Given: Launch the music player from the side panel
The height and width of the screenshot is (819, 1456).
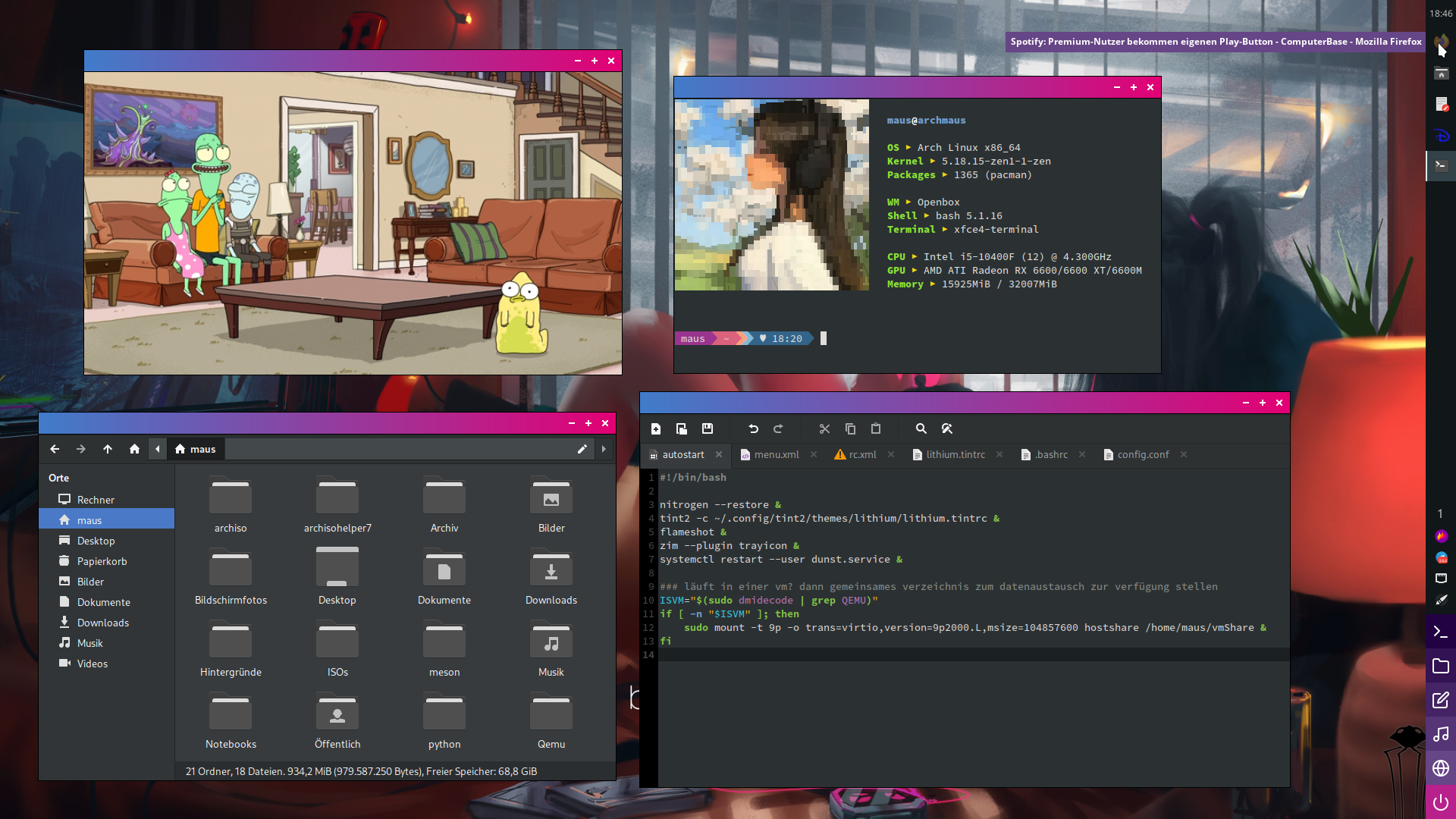Looking at the screenshot, I should 1440,734.
